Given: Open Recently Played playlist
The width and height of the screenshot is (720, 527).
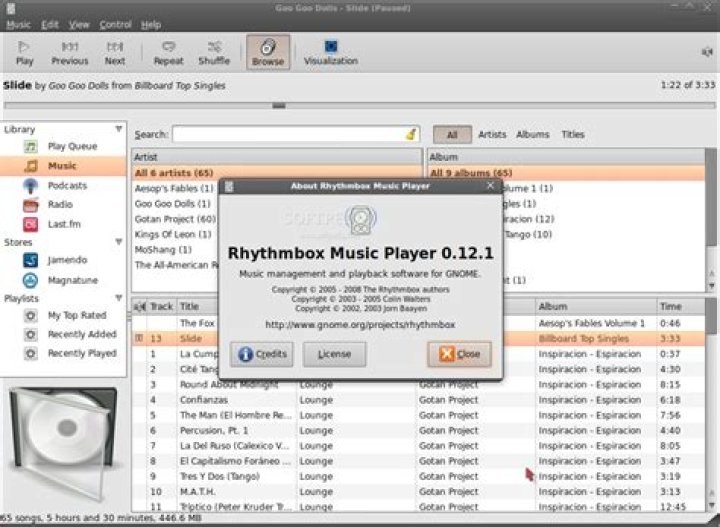Looking at the screenshot, I should click(63, 353).
